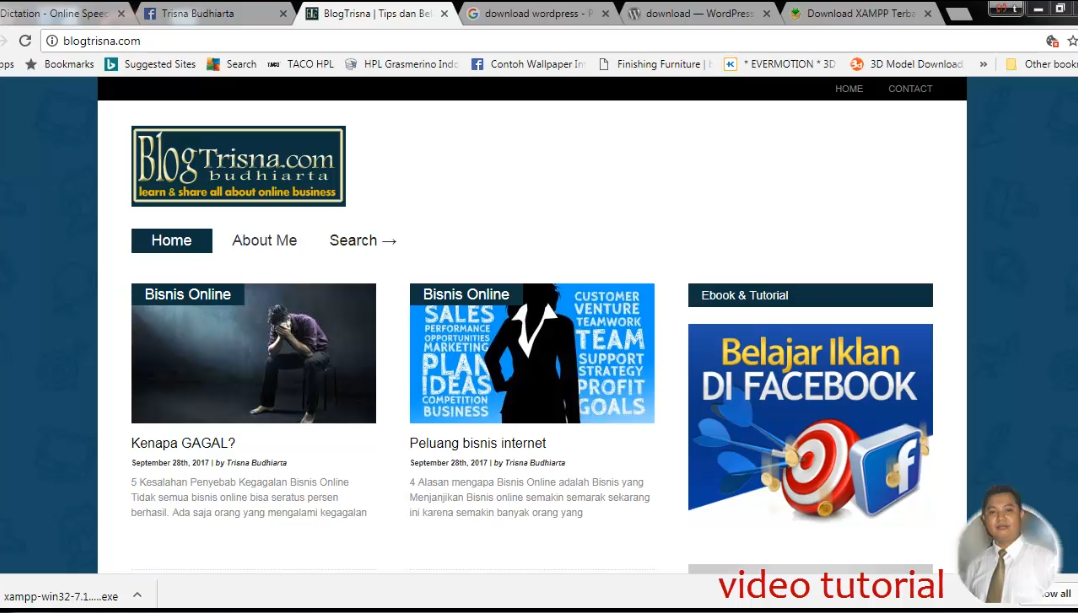Click the CONTACT link in the top bar

coord(910,89)
